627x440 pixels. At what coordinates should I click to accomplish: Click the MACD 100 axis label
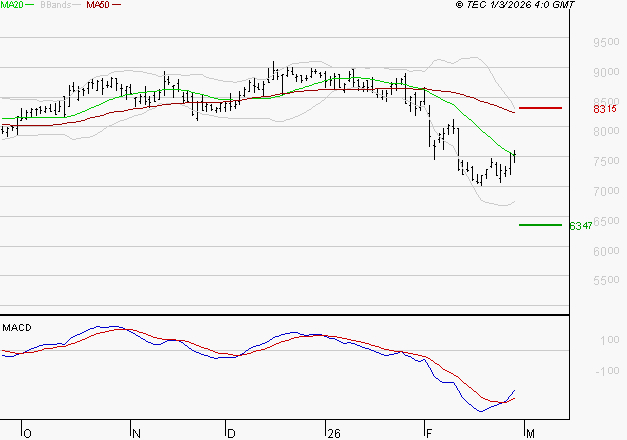(x=610, y=340)
